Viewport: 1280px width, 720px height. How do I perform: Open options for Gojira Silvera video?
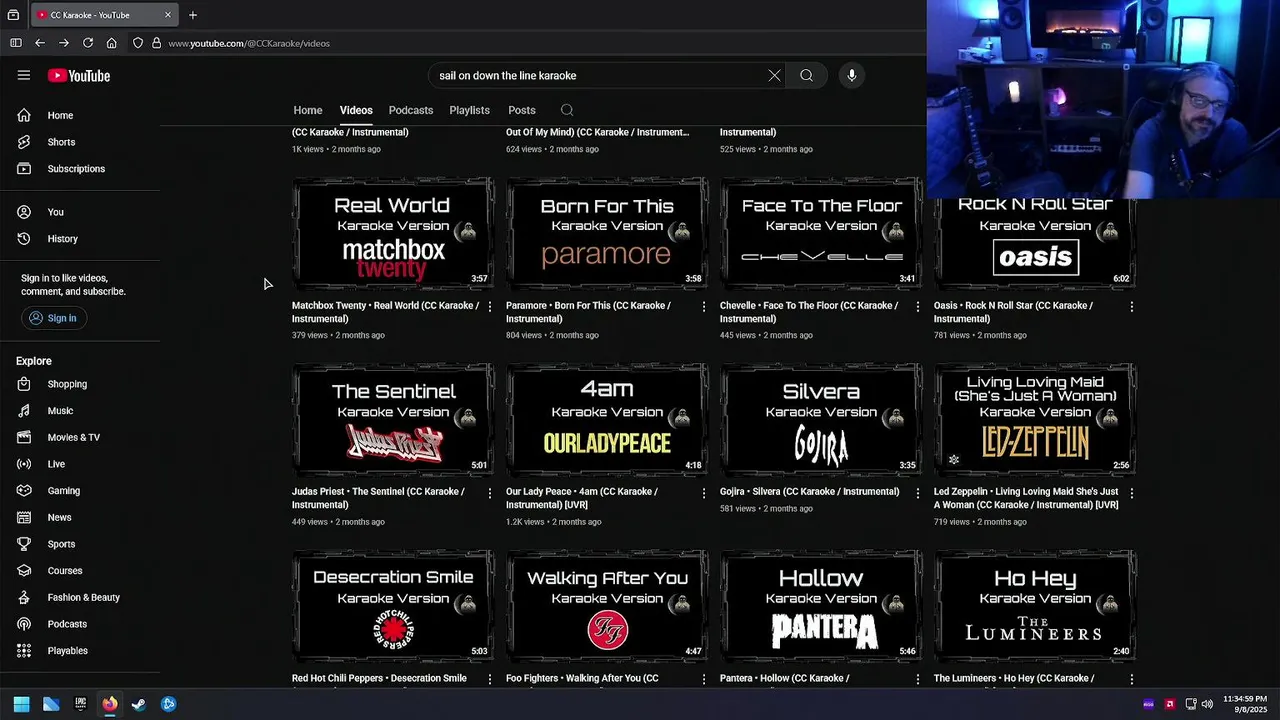tap(917, 493)
